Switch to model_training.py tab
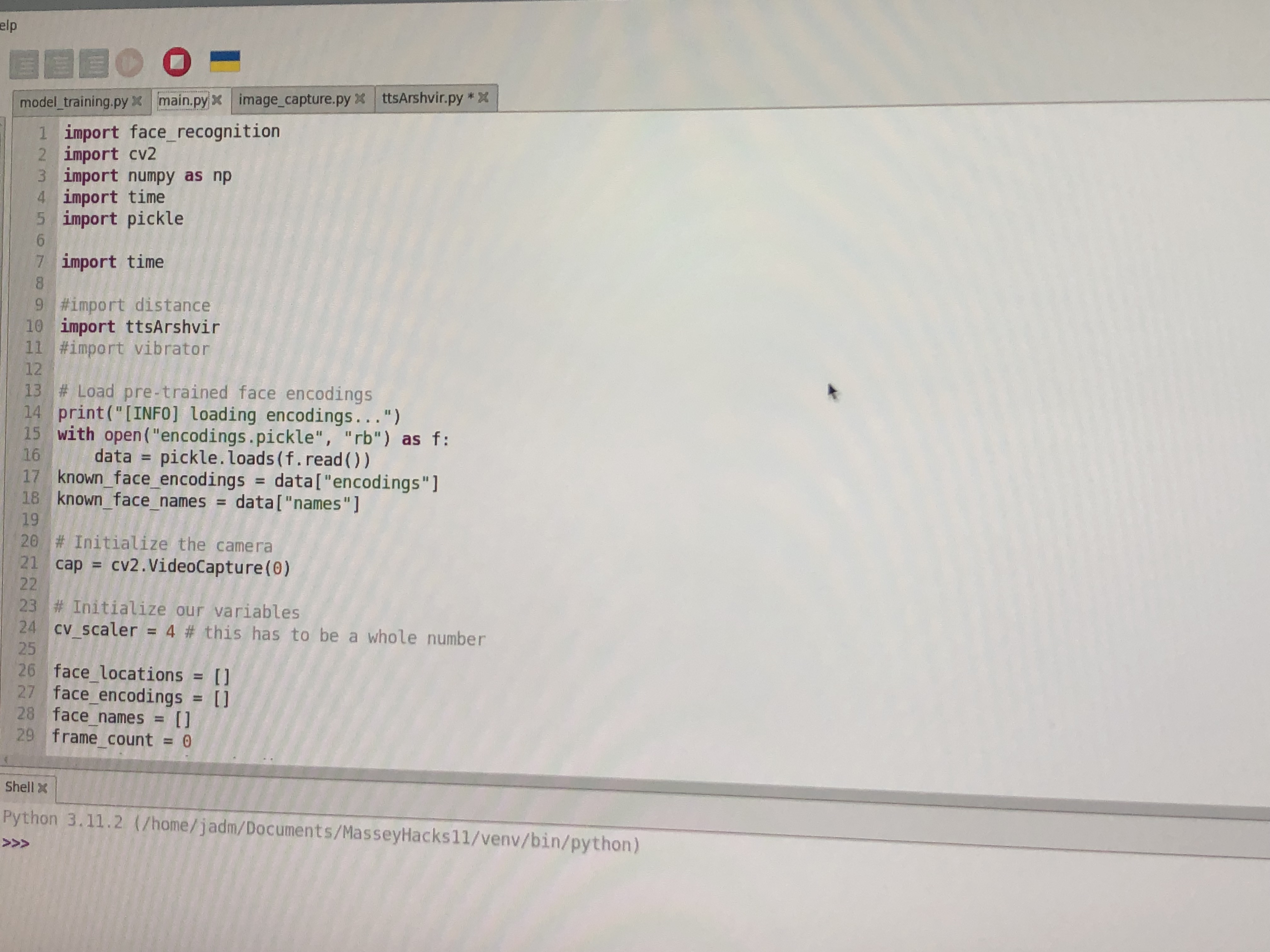Screen dimensions: 1270x952 (x=73, y=102)
